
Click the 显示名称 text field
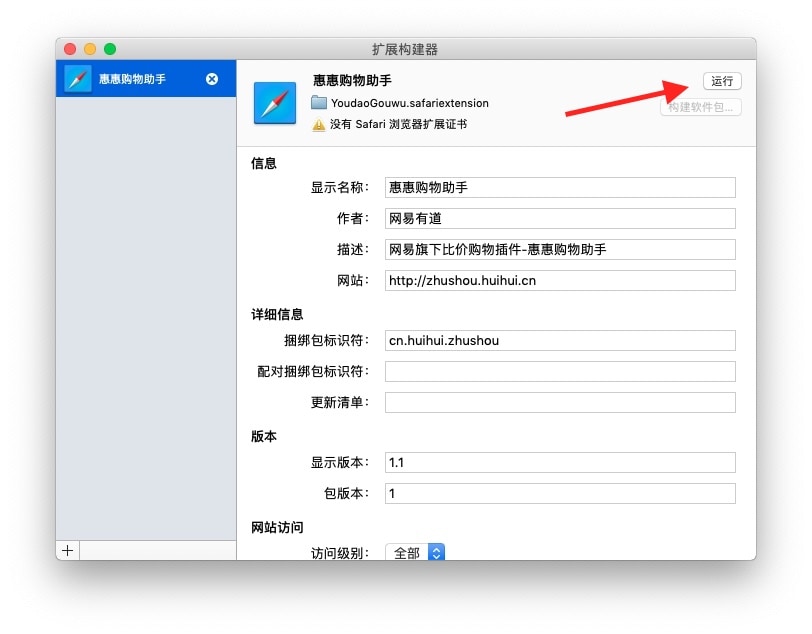tap(560, 187)
